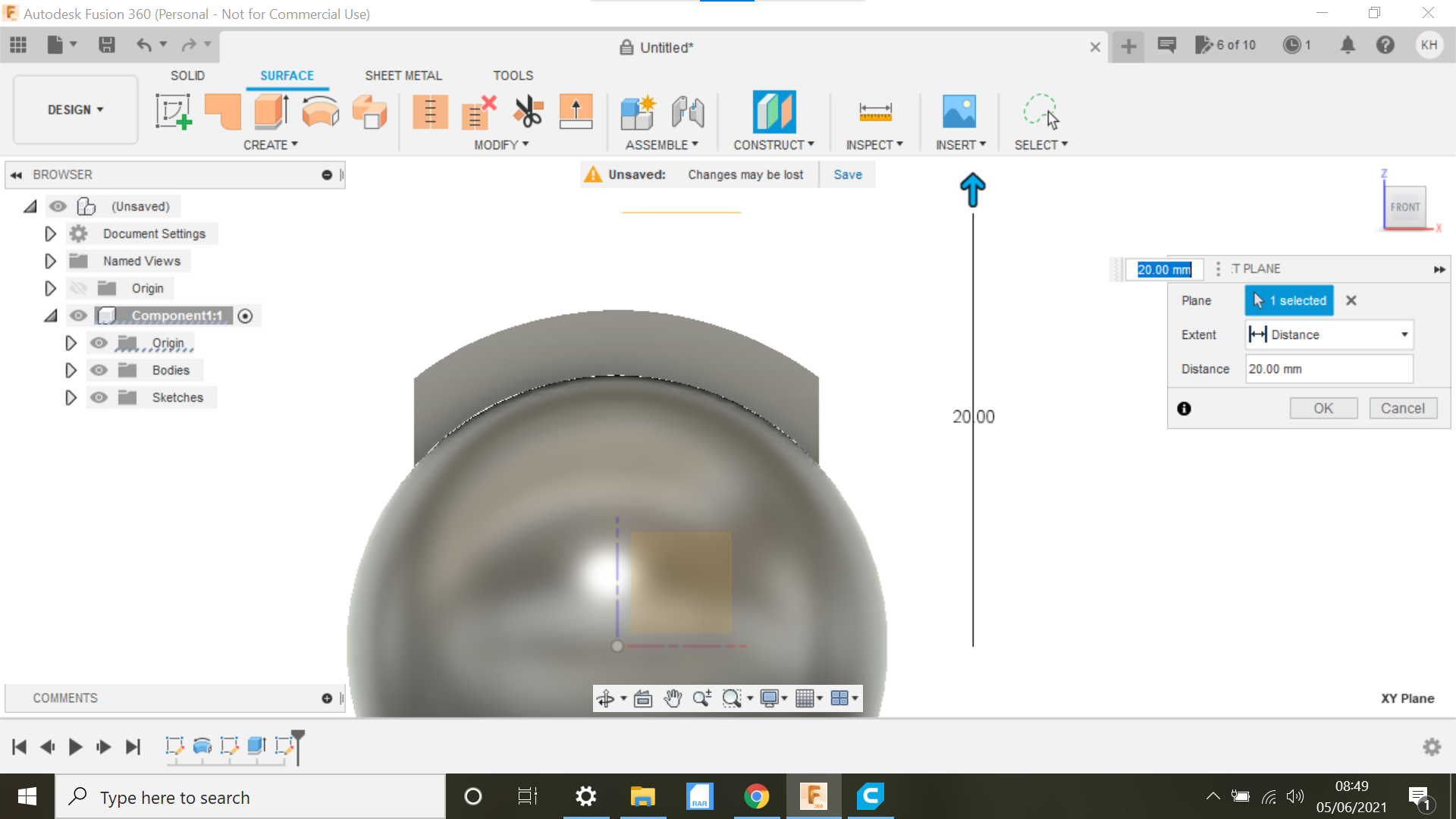Toggle visibility of Component1:1
Image resolution: width=1456 pixels, height=819 pixels.
coord(78,315)
